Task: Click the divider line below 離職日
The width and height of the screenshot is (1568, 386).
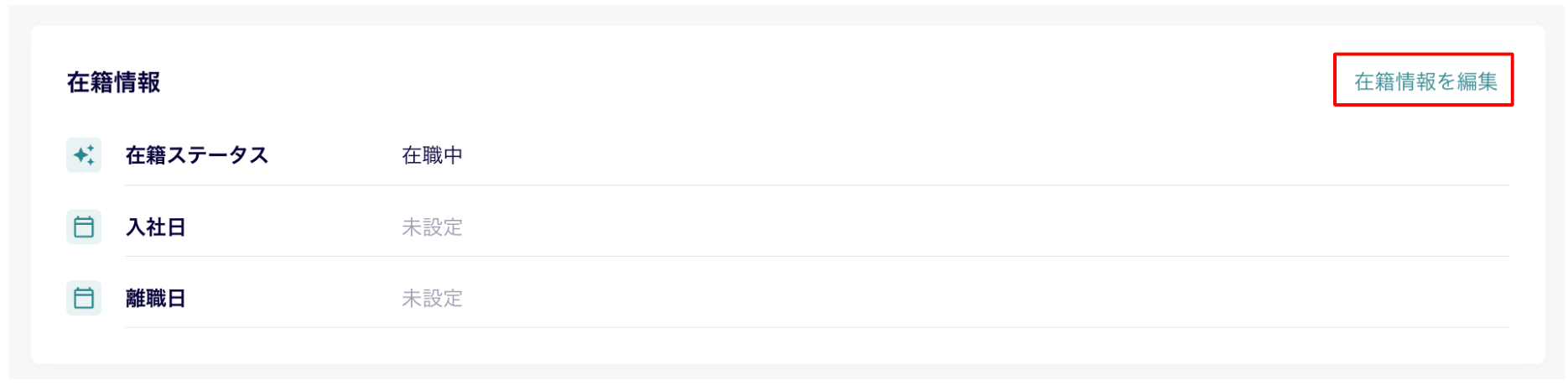Action: 818,327
